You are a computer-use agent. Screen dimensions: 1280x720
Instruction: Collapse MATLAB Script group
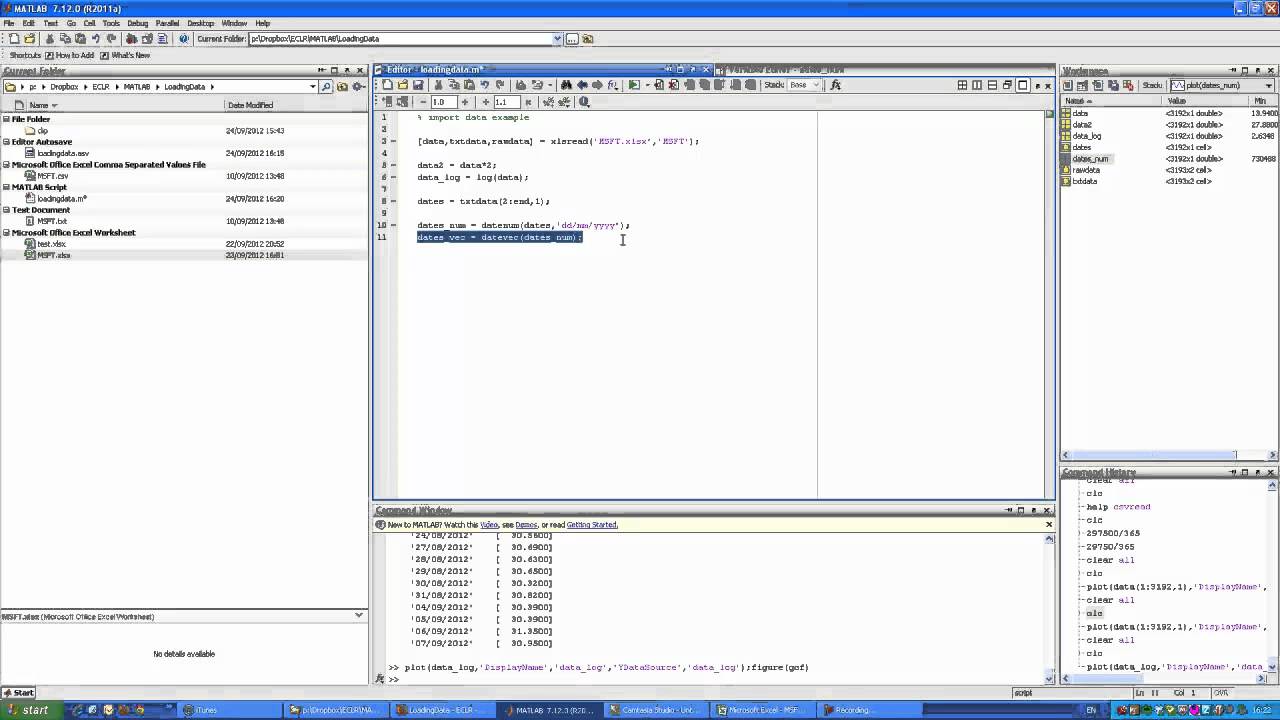point(6,187)
